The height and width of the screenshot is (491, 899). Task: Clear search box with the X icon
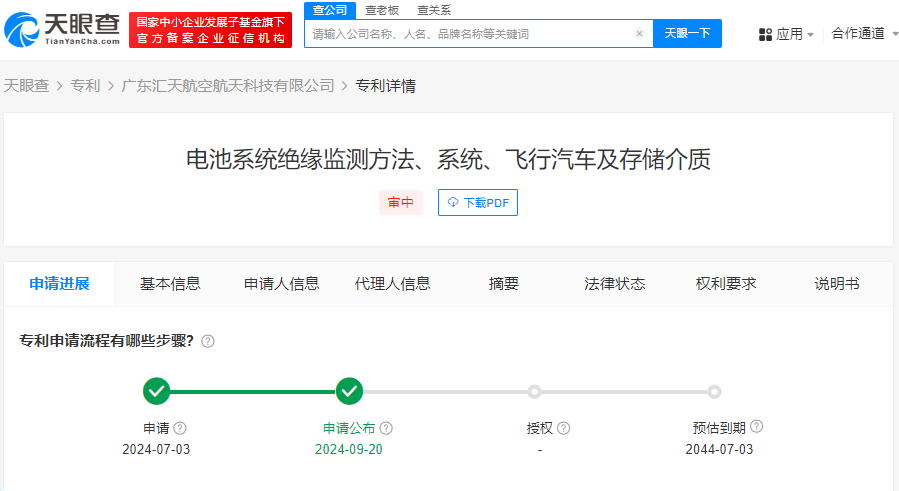click(x=639, y=34)
